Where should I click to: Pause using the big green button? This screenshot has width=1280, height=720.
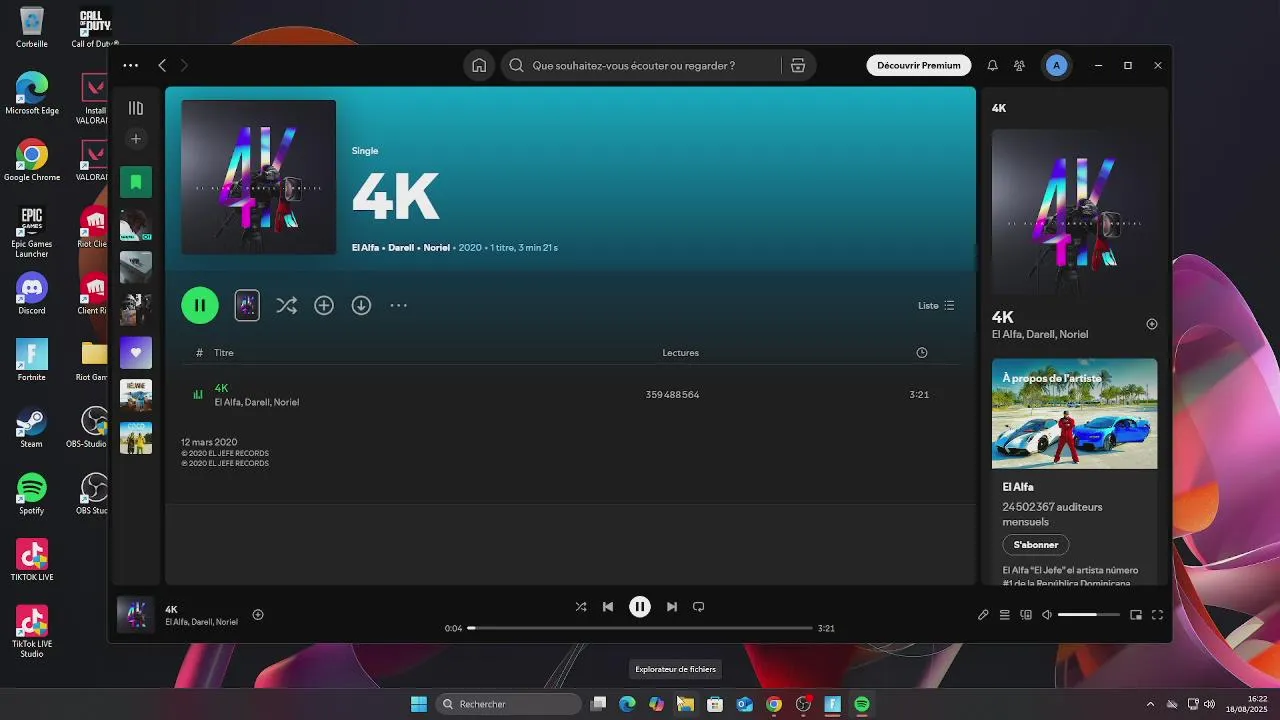[200, 305]
